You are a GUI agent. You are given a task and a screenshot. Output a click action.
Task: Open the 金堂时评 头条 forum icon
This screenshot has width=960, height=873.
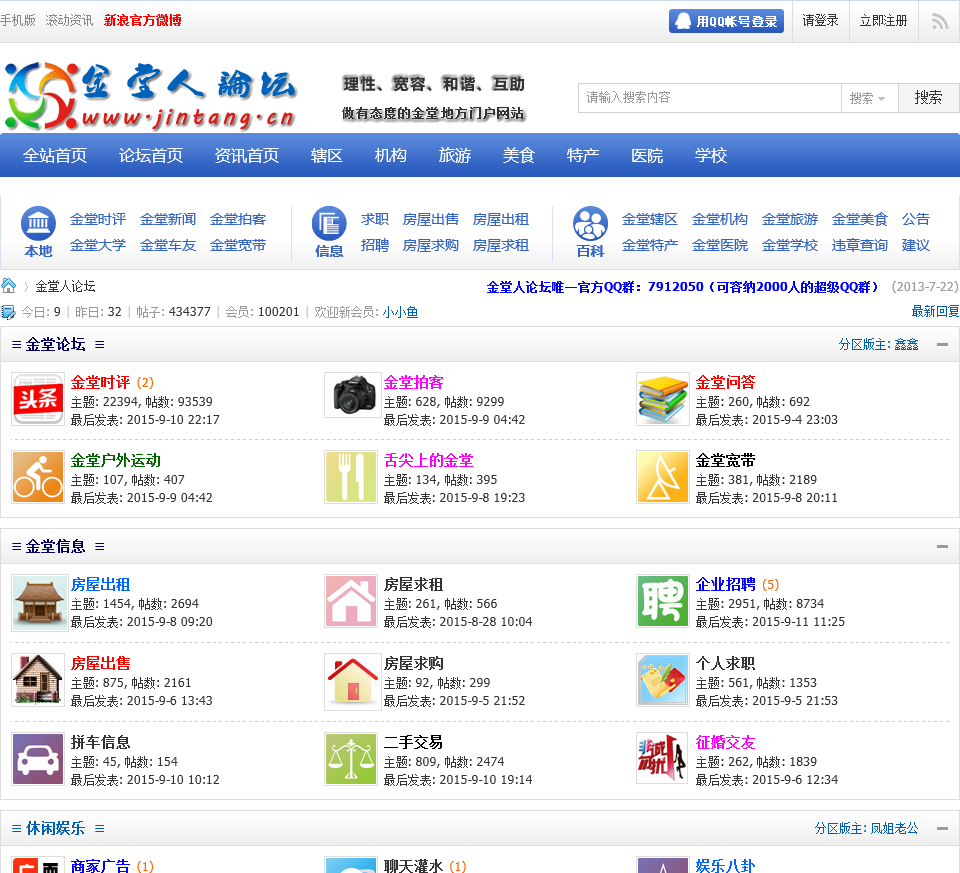pyautogui.click(x=38, y=399)
